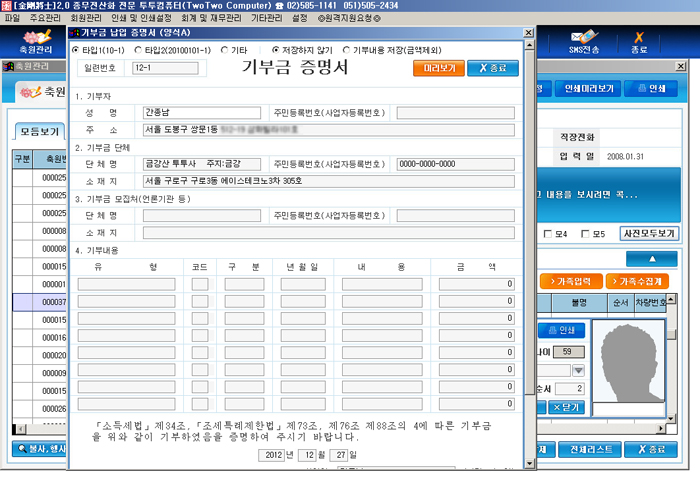Open the 기타관리 menu

(x=267, y=18)
